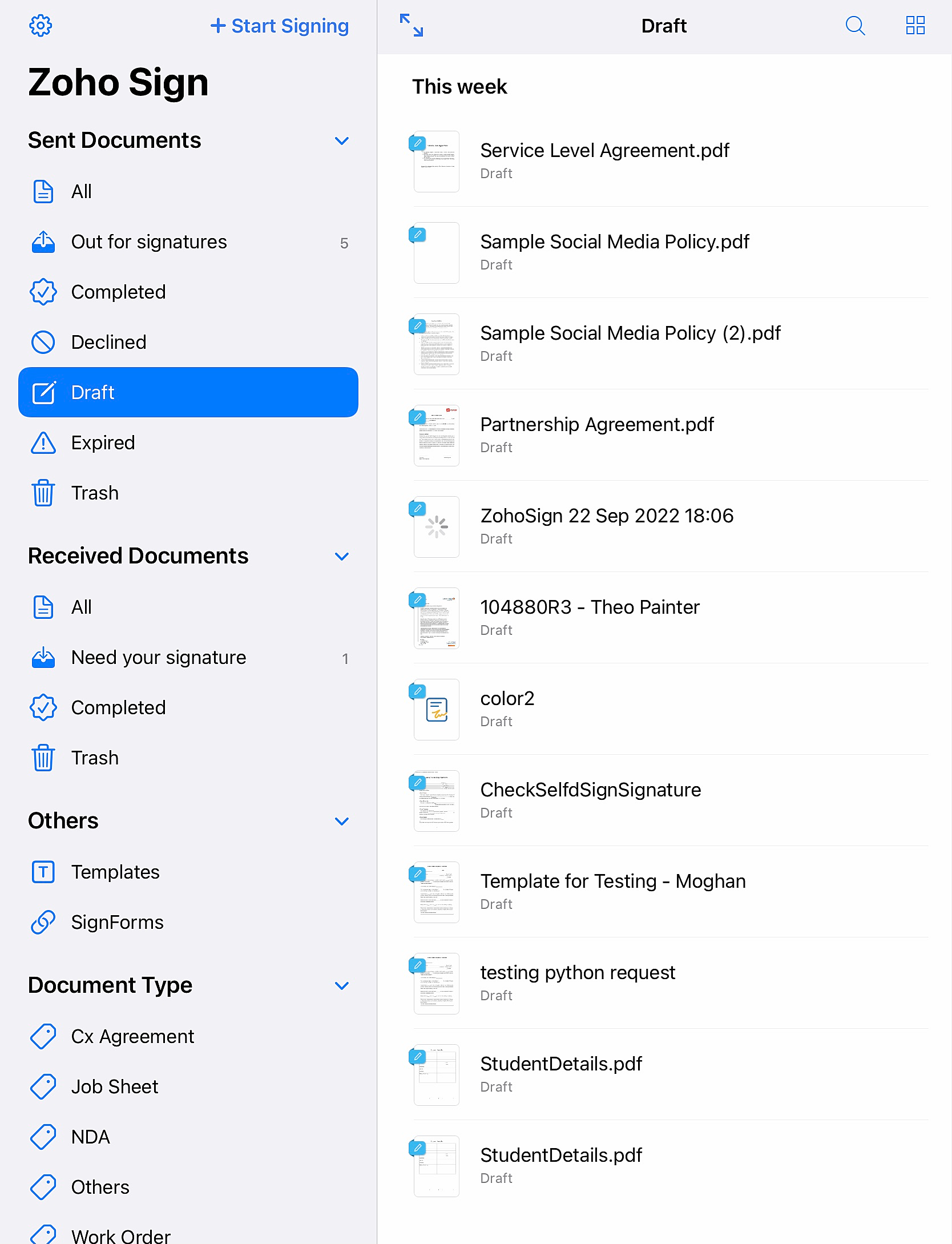
Task: Open Template for Testing - Moghan draft
Action: coord(665,892)
